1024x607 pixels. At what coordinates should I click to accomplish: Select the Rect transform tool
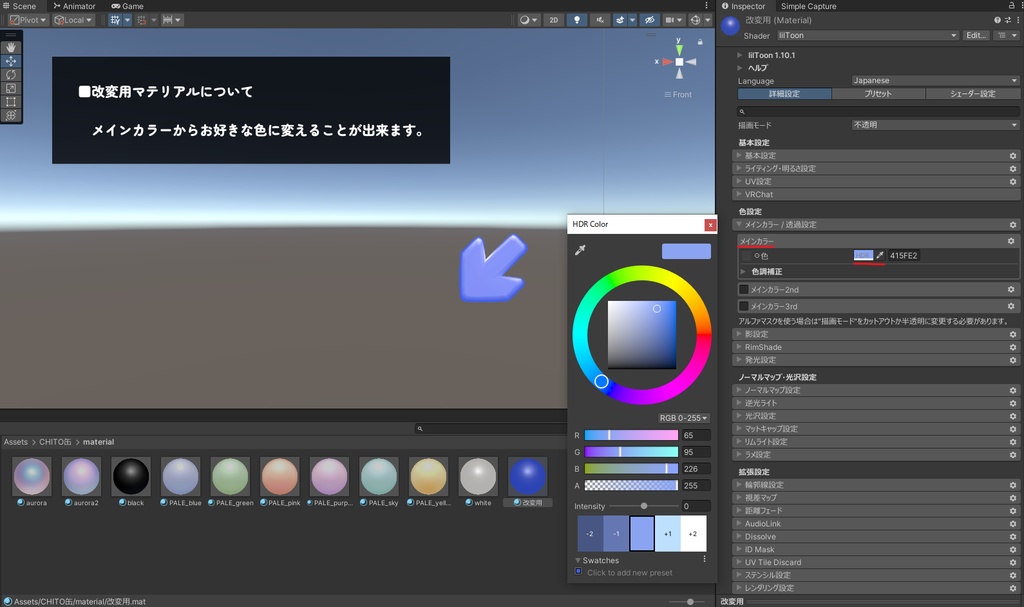point(11,102)
